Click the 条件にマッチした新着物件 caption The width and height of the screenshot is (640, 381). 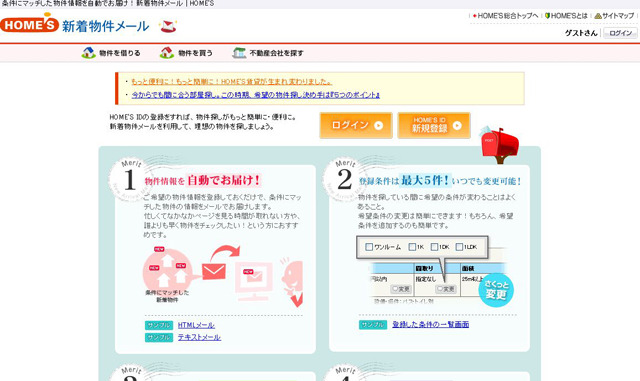(167, 296)
